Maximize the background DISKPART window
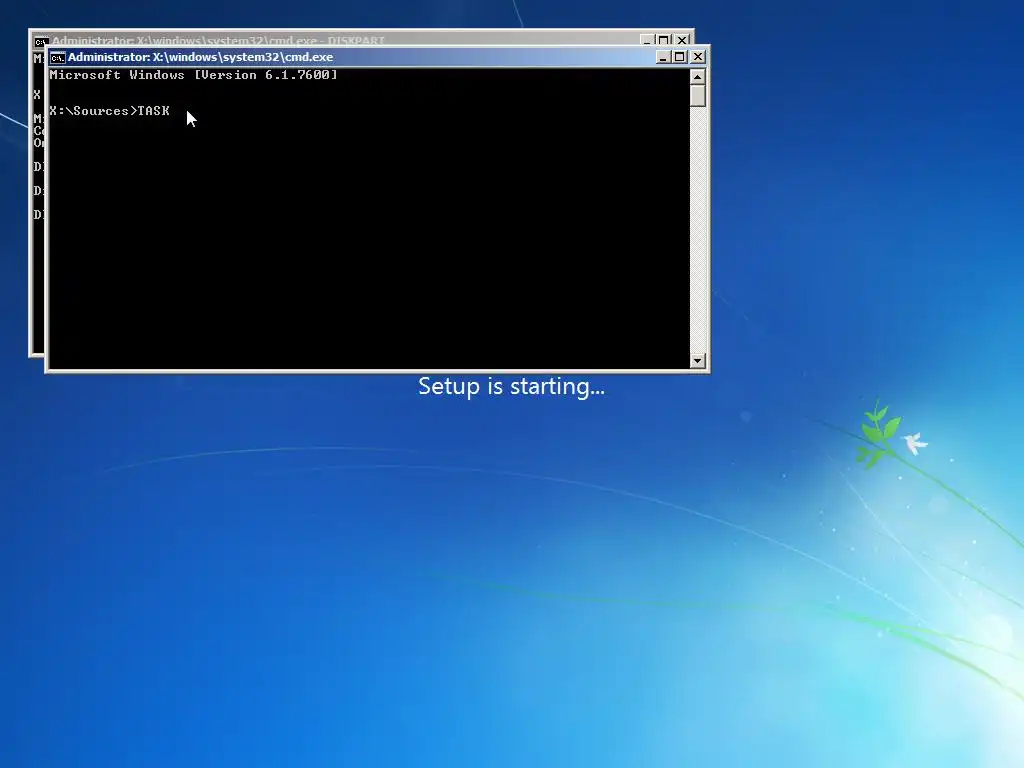 664,40
